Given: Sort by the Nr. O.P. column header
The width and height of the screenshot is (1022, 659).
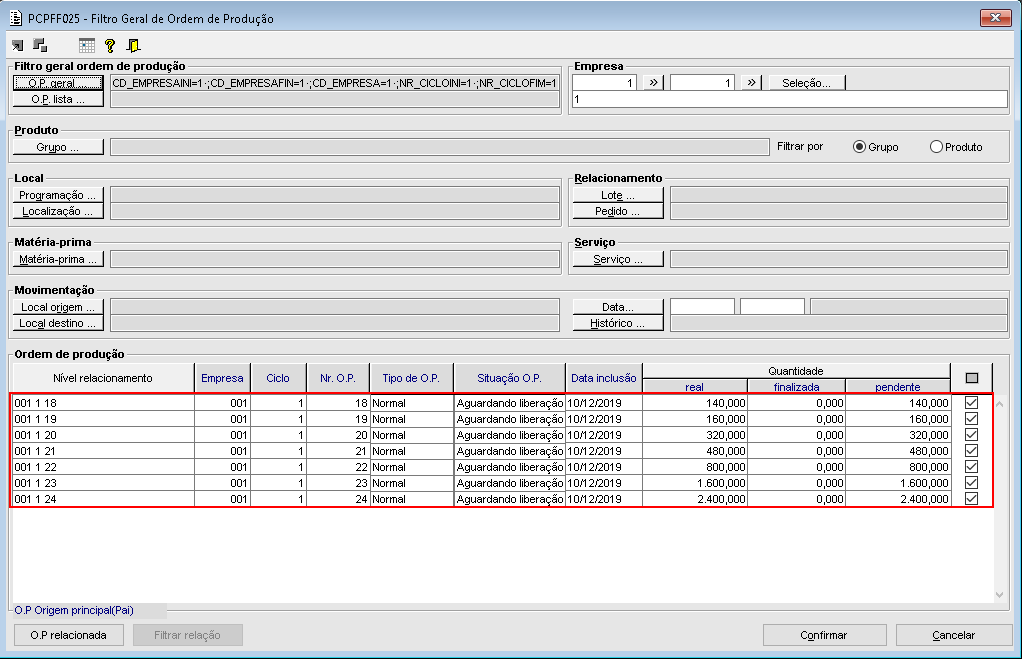Looking at the screenshot, I should [x=338, y=378].
